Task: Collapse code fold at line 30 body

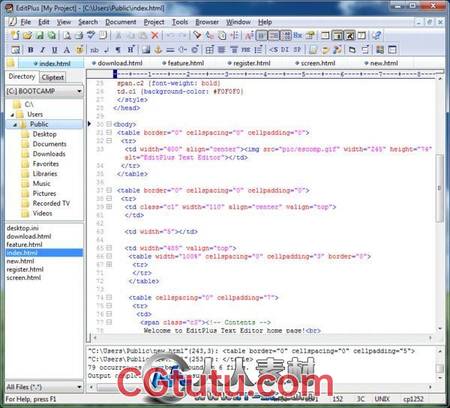Action: click(109, 124)
